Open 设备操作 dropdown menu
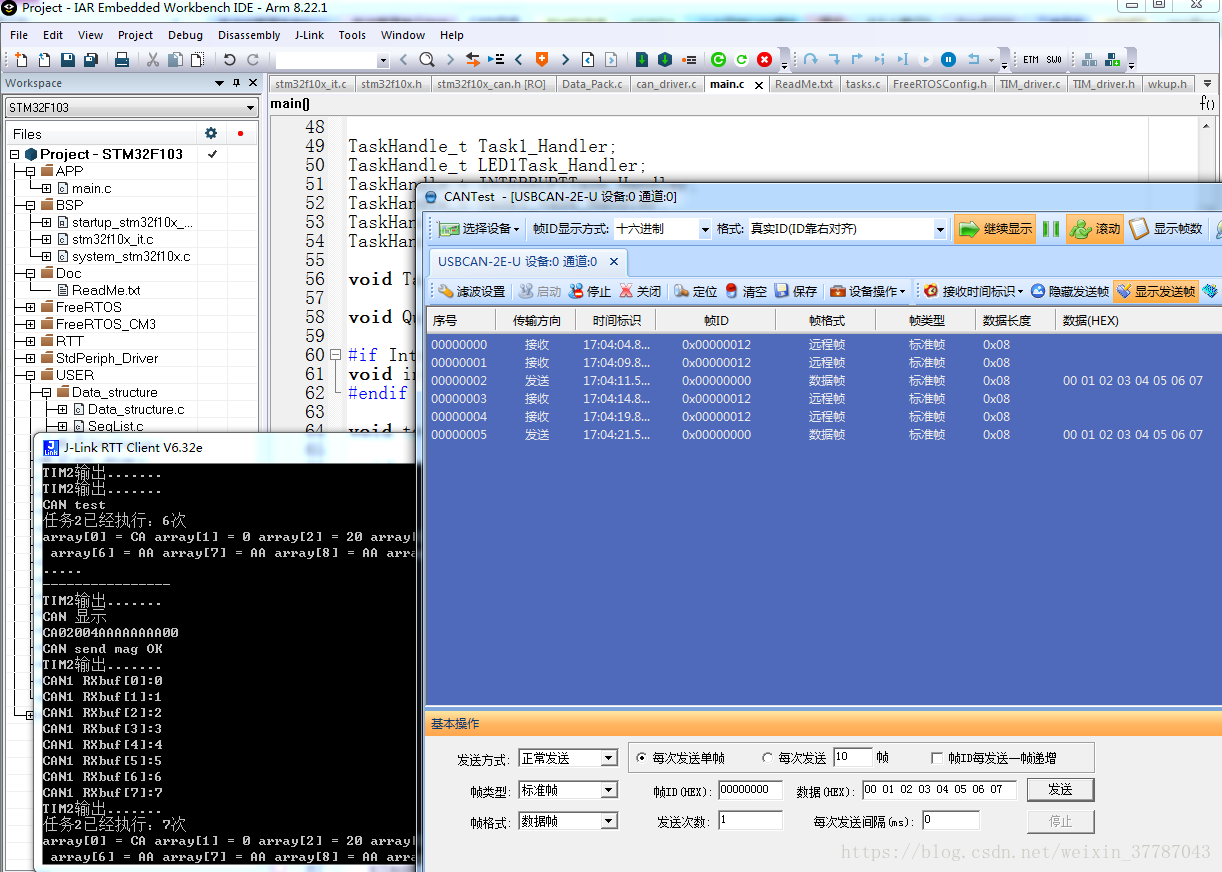The height and width of the screenshot is (872, 1222). pos(867,291)
